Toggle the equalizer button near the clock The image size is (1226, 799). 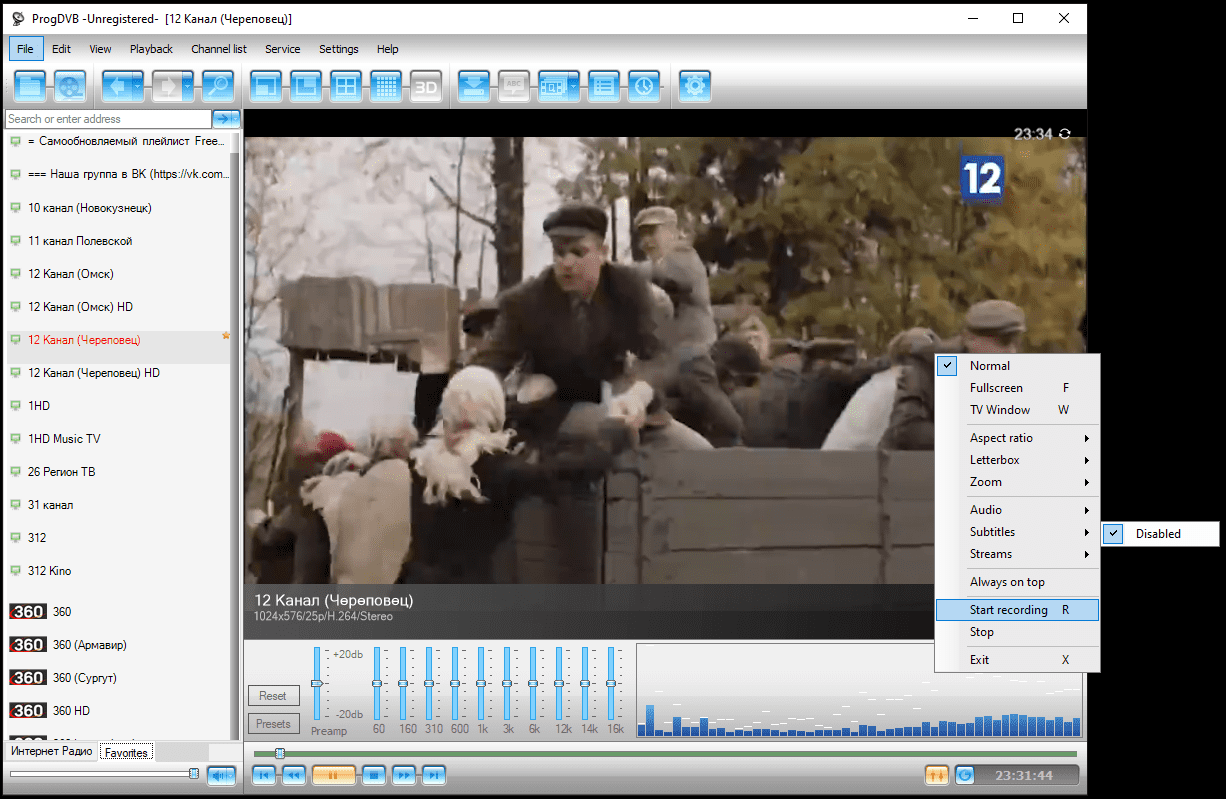pos(937,775)
